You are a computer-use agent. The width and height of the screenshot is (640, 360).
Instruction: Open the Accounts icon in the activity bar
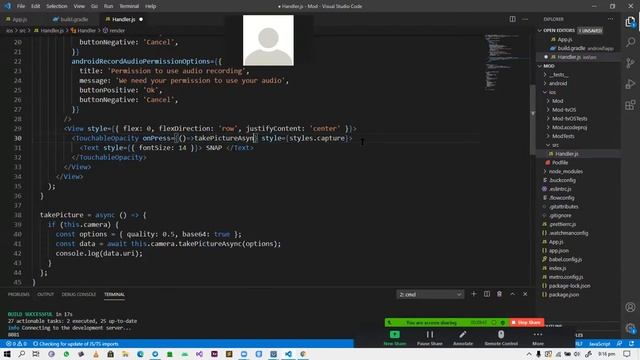pos(630,307)
